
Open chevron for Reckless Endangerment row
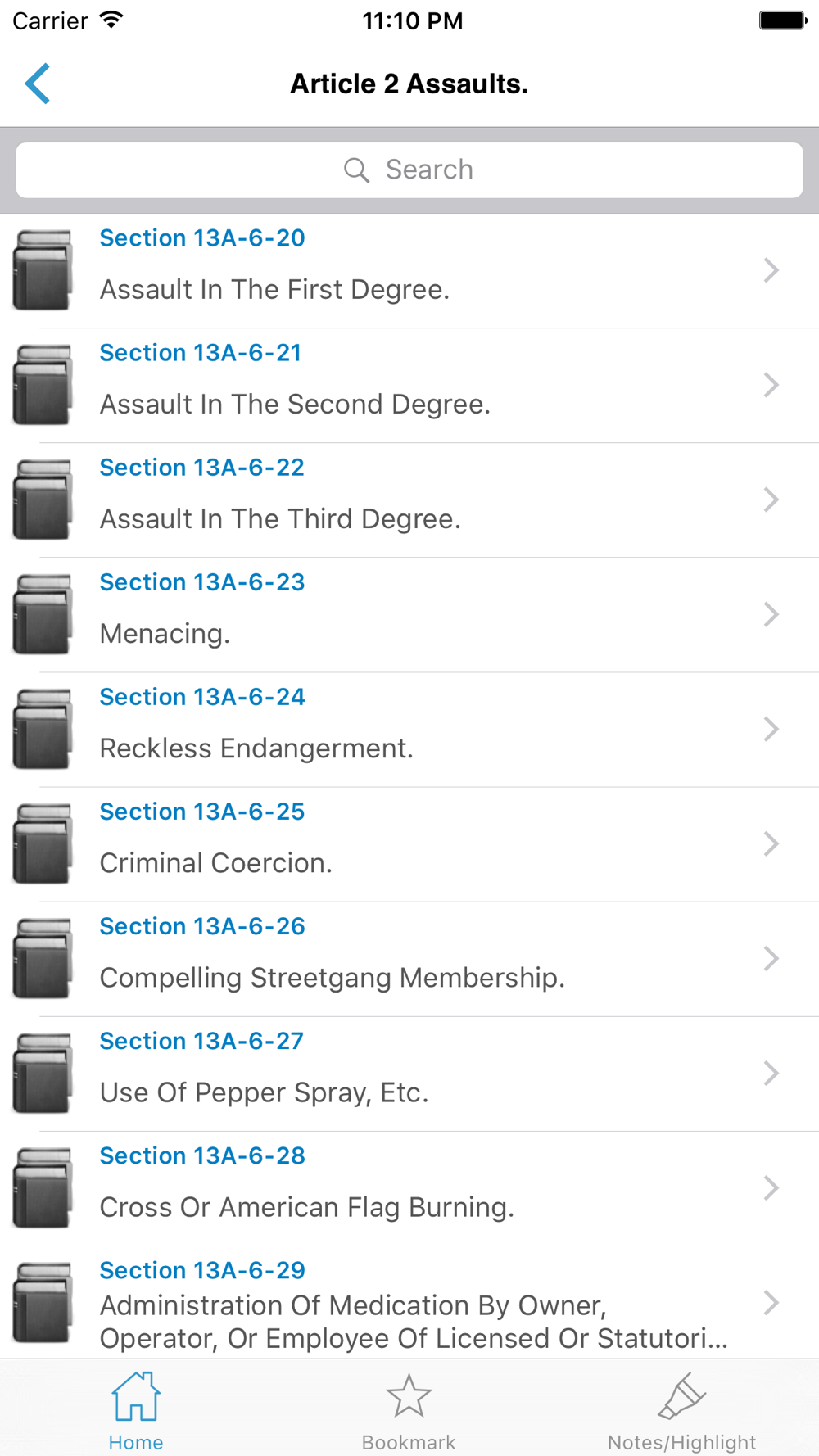[x=771, y=729]
